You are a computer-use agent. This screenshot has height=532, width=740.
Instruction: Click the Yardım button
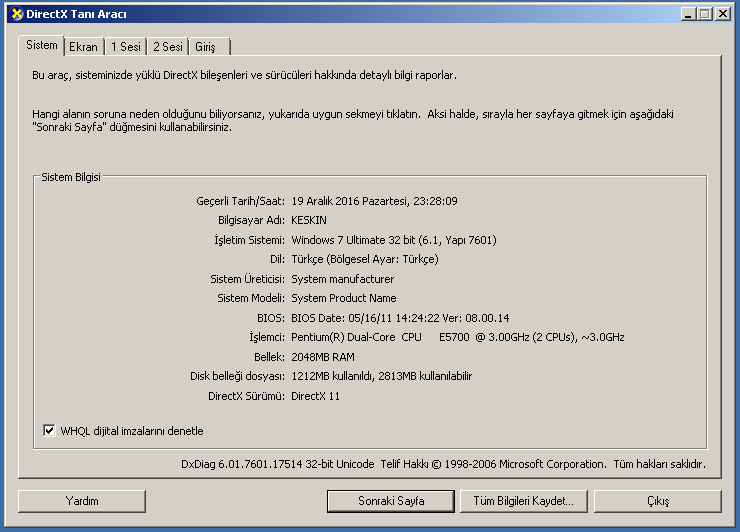(x=82, y=501)
